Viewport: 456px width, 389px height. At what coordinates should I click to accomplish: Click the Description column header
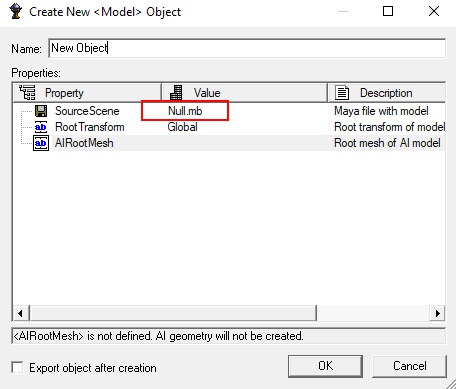tap(386, 93)
